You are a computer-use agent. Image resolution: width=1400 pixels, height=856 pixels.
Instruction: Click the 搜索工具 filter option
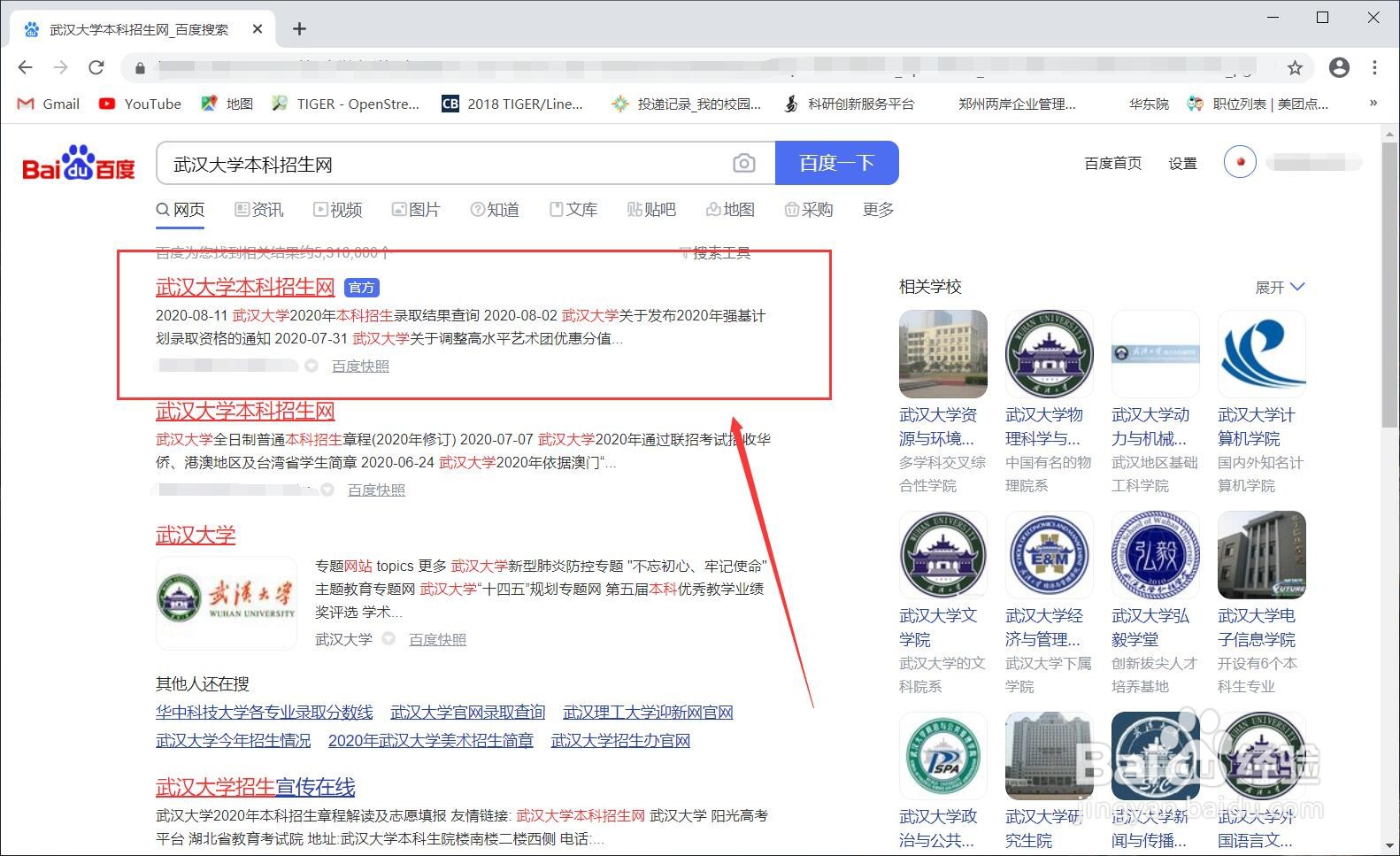tap(715, 253)
